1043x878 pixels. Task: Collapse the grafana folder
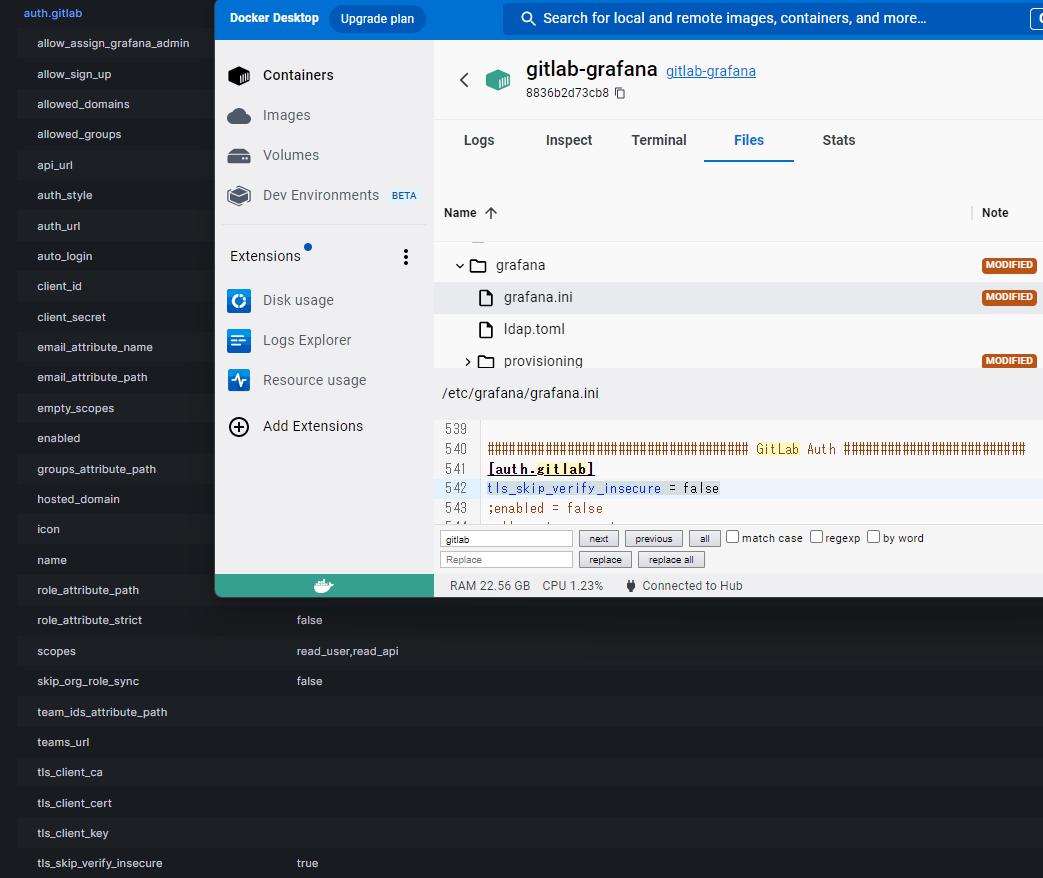[459, 266]
